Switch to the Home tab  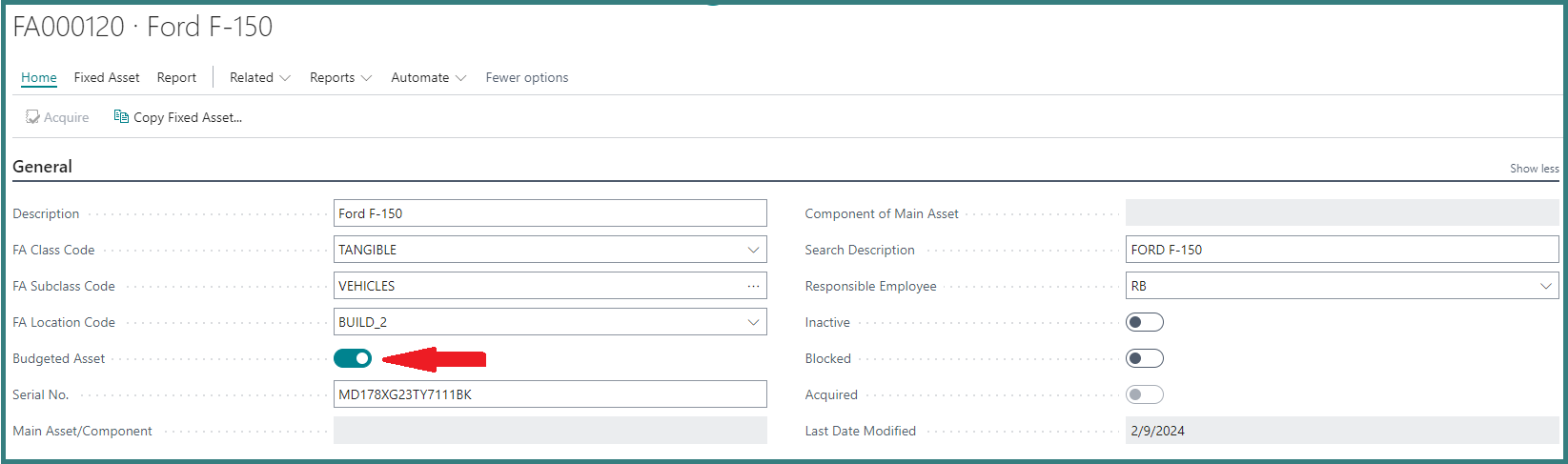tap(39, 77)
